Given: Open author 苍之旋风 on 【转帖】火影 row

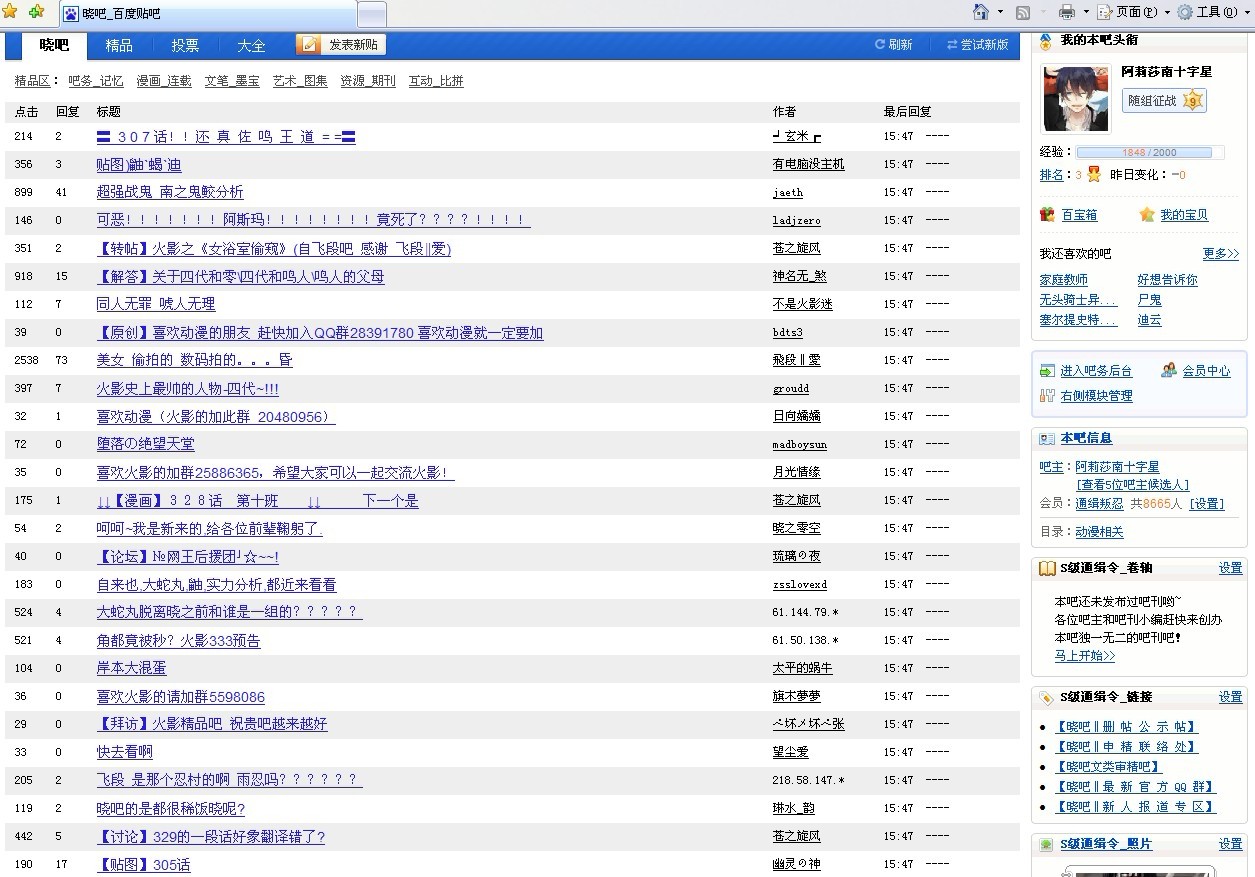Looking at the screenshot, I should (x=796, y=248).
